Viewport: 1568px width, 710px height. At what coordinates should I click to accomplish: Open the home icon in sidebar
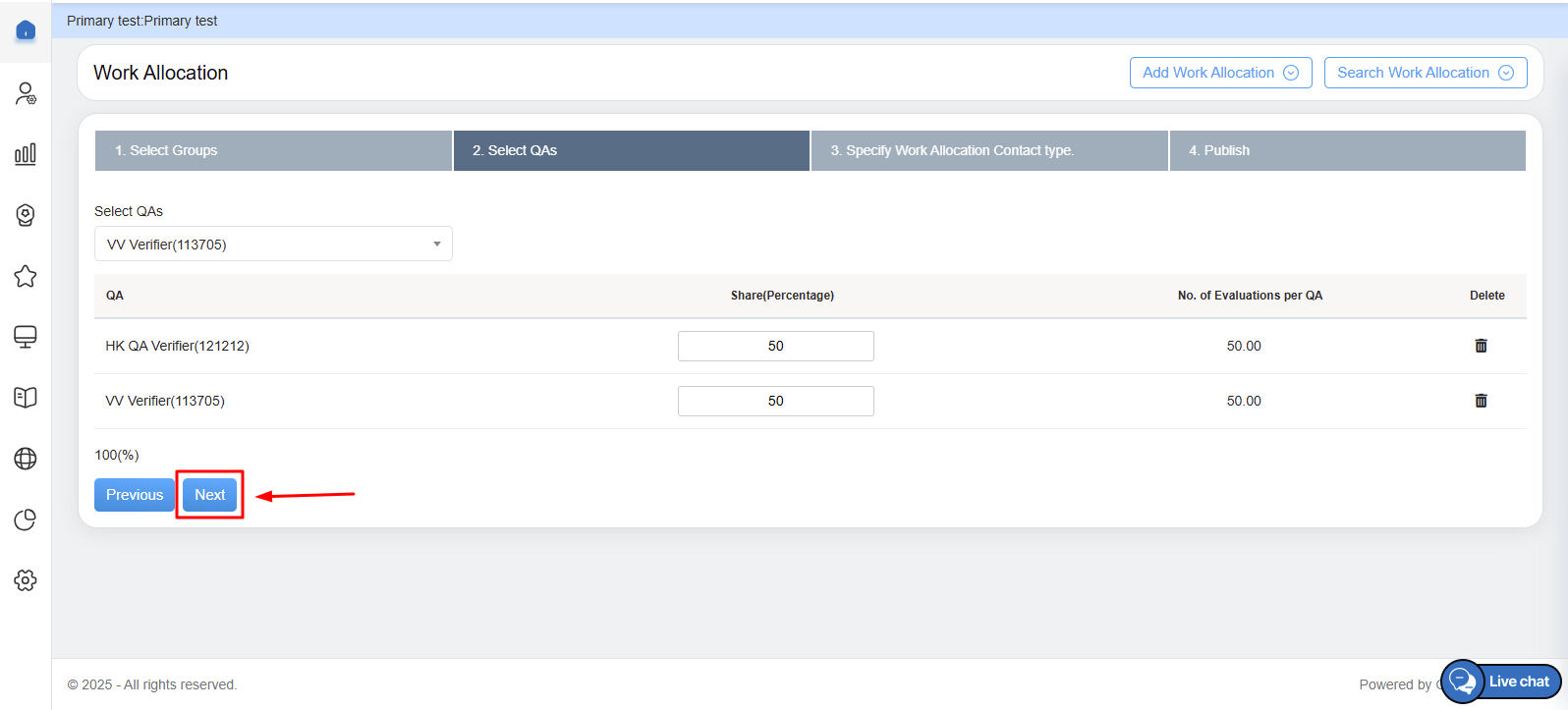26,30
